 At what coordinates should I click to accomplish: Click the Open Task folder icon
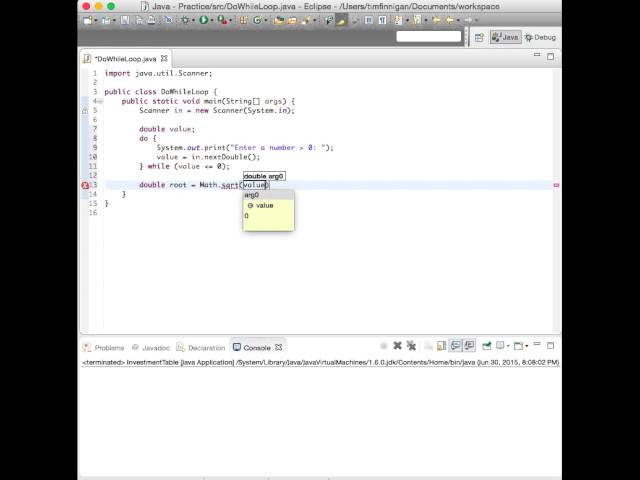292,20
